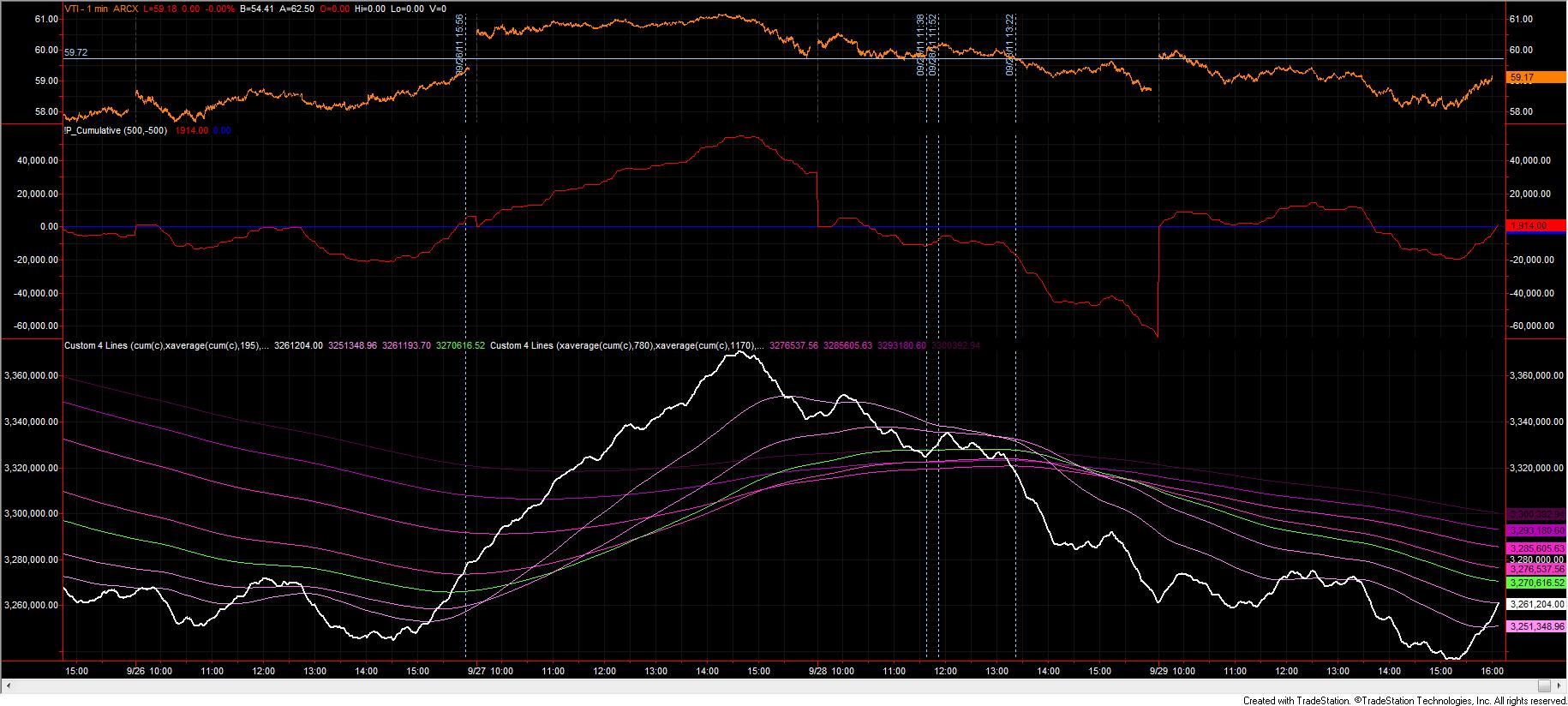
Task: Select the 09/28/11 13:22 vertical line marker
Action: coord(1010,45)
